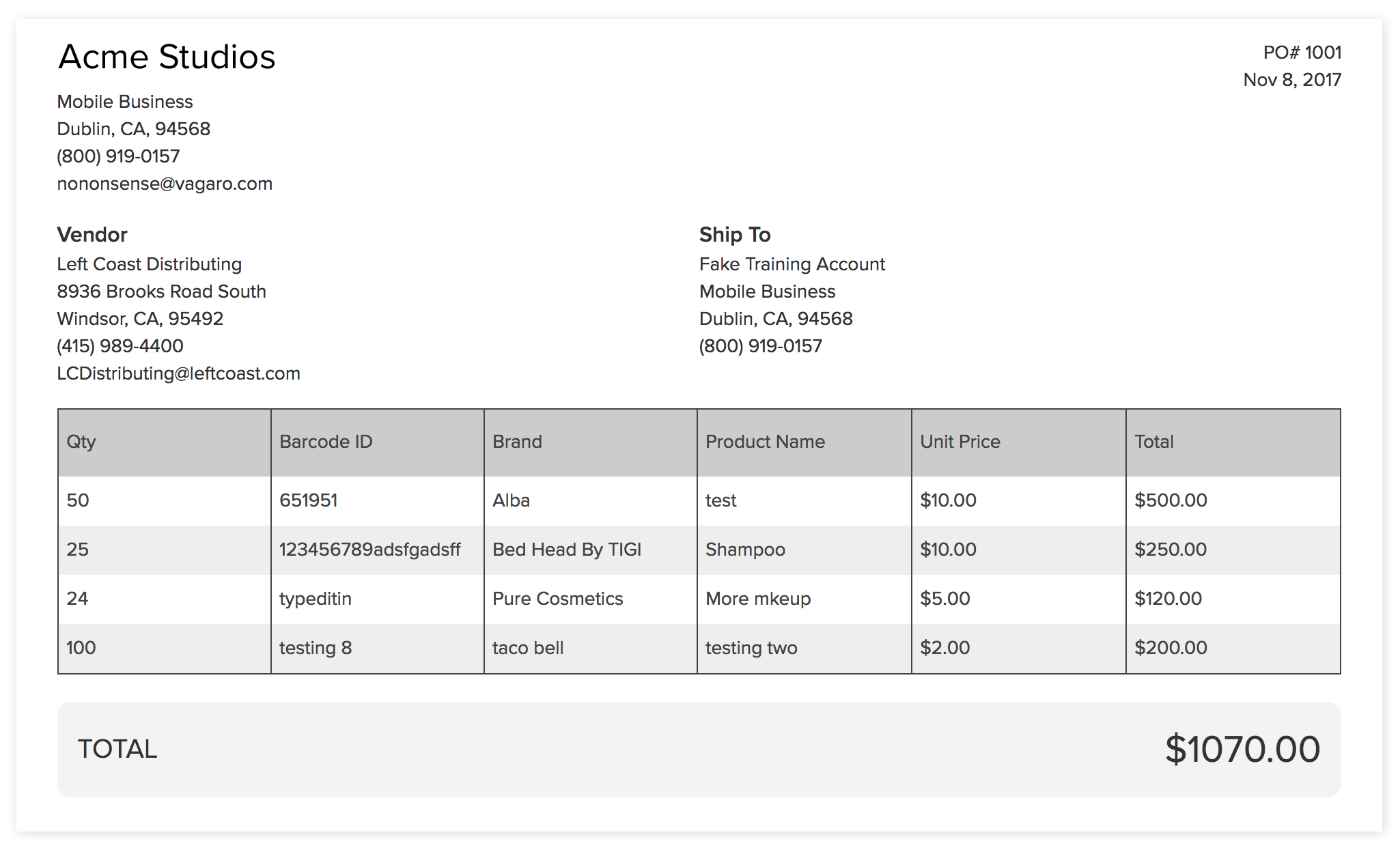
Task: Click the Total column header
Action: click(x=1153, y=442)
